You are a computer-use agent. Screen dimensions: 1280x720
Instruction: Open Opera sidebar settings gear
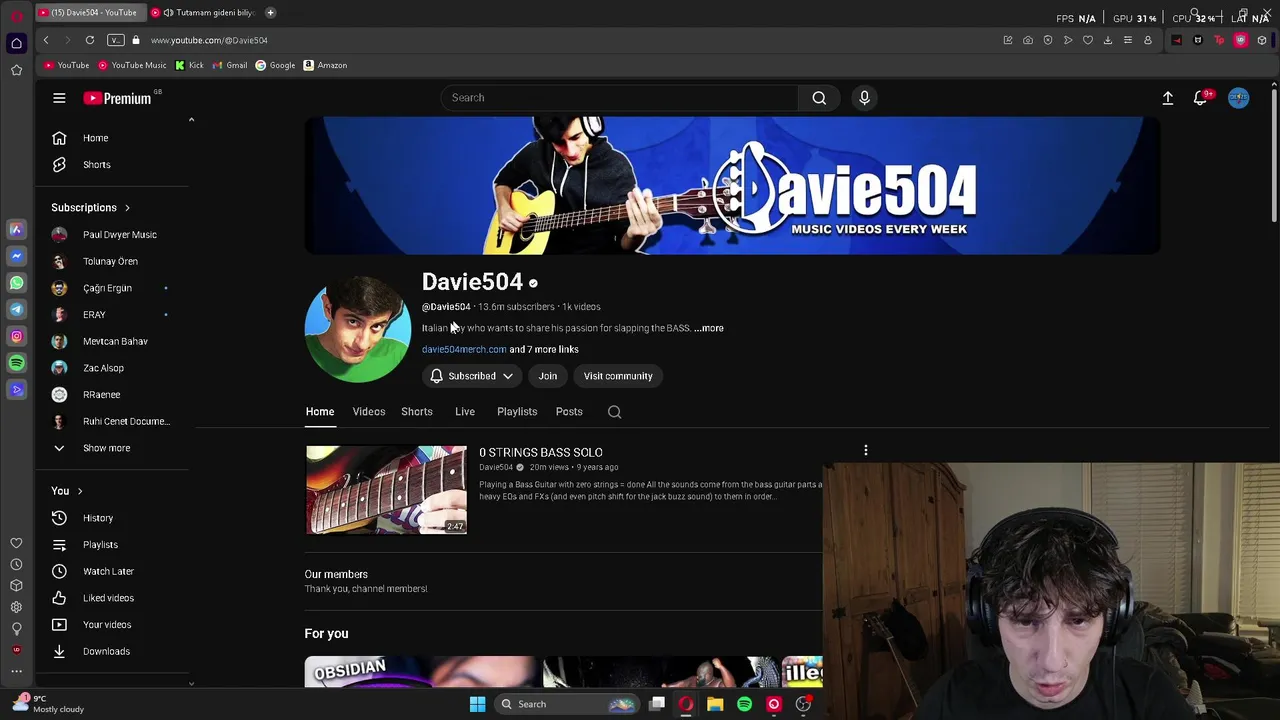click(x=16, y=607)
